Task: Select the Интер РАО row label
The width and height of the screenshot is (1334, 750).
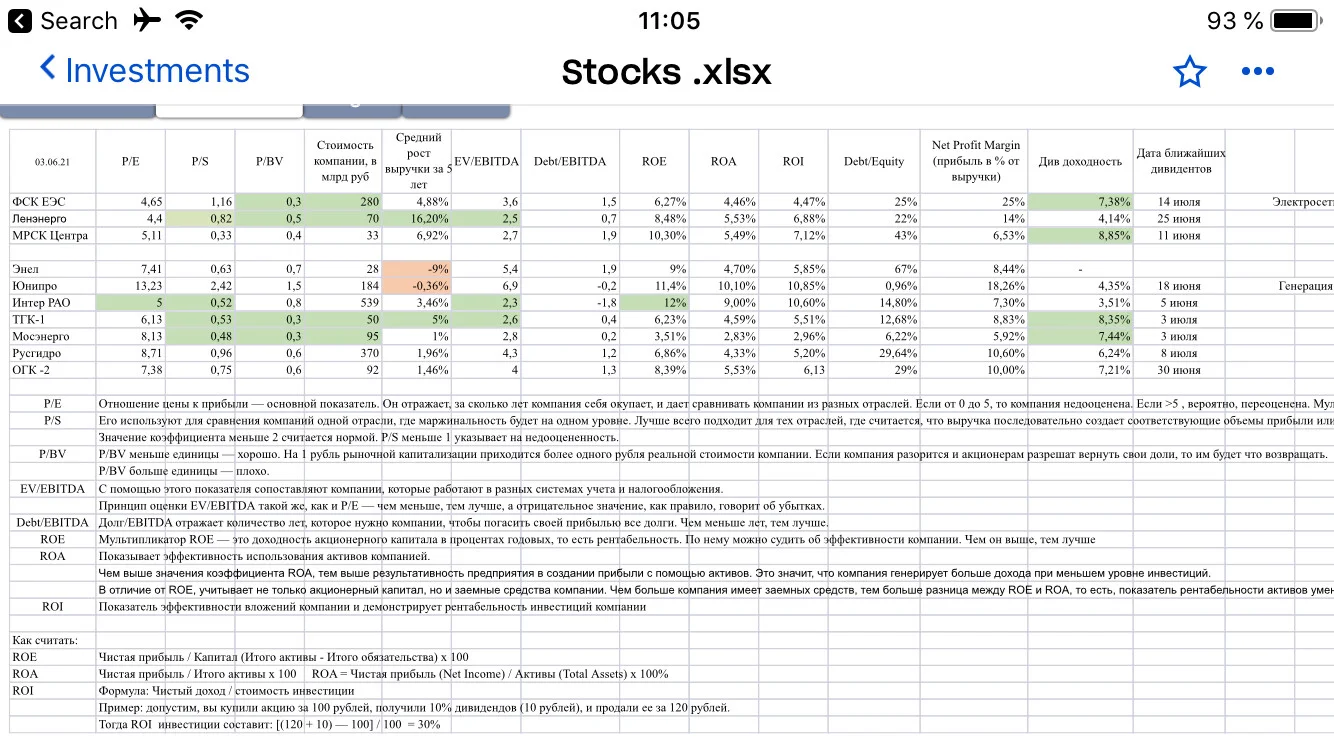Action: 54,303
